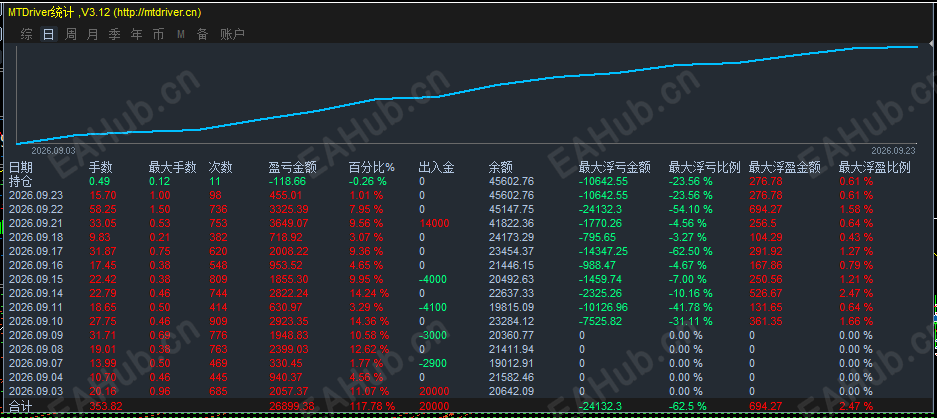
Task: Open the 账户 account tab
Action: point(232,35)
